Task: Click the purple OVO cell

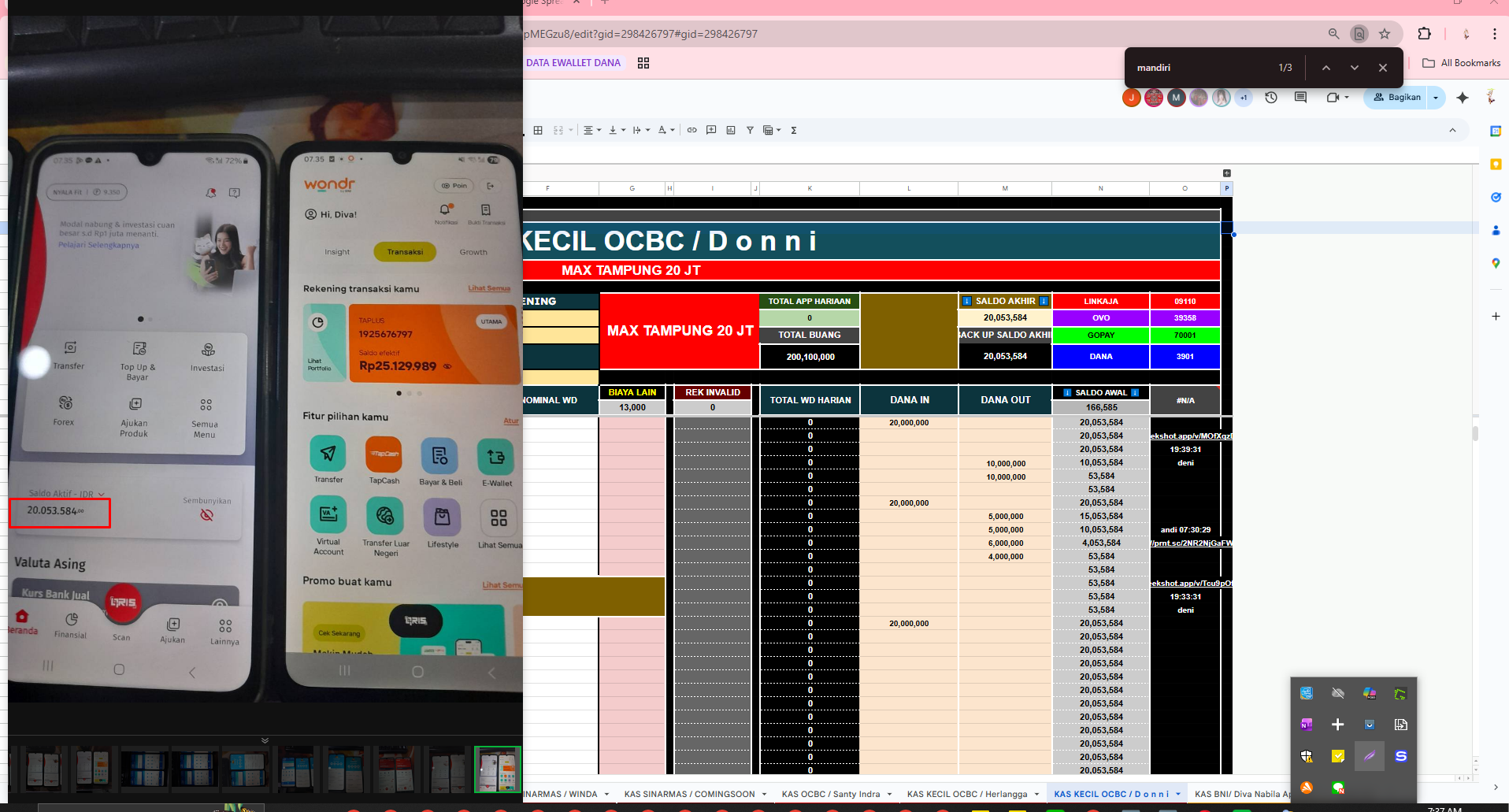Action: [x=1101, y=318]
